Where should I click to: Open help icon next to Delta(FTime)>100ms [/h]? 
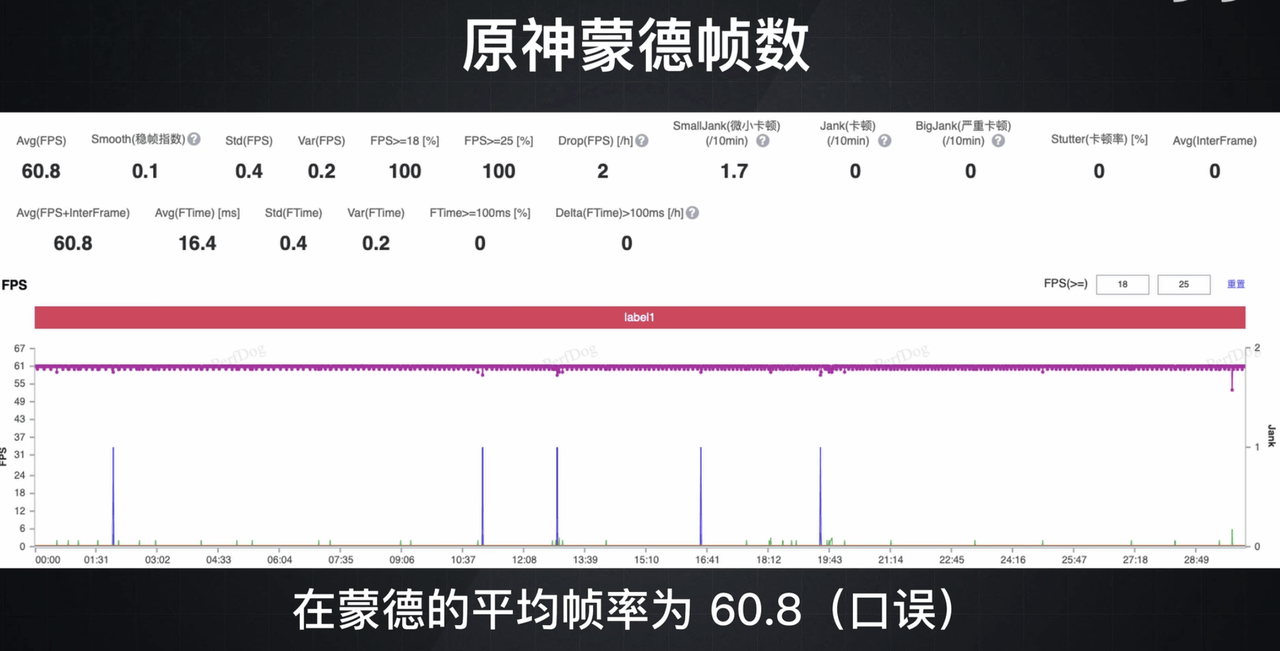692,213
